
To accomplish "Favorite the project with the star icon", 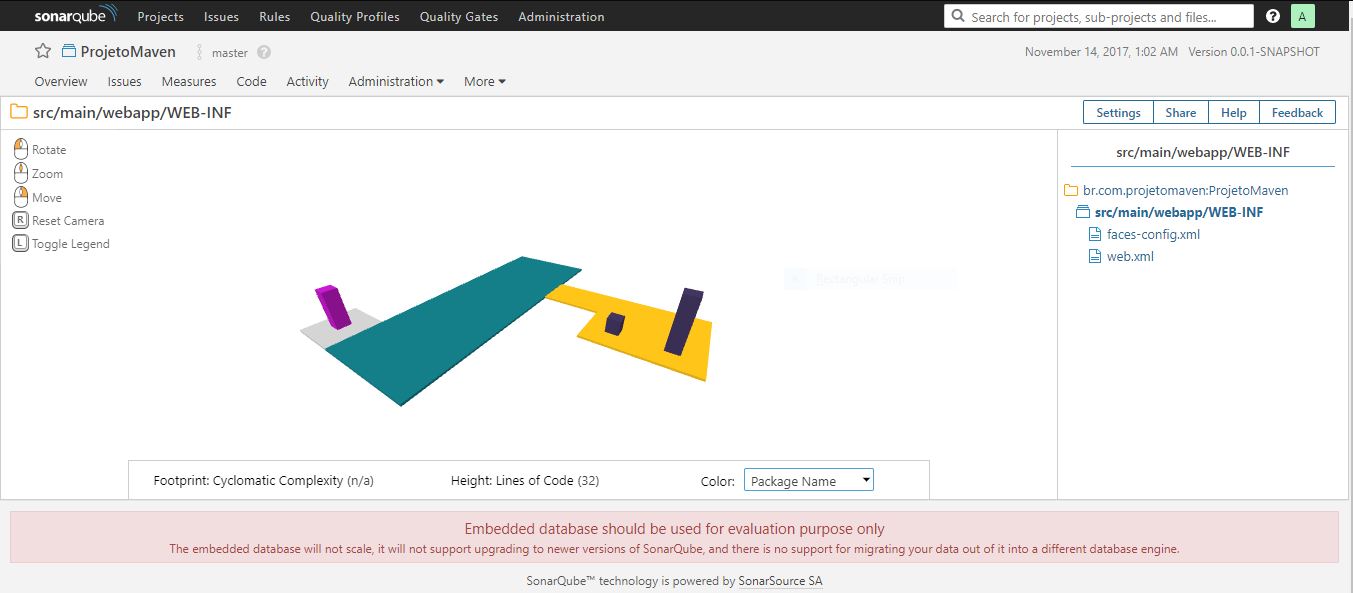I will tap(43, 51).
